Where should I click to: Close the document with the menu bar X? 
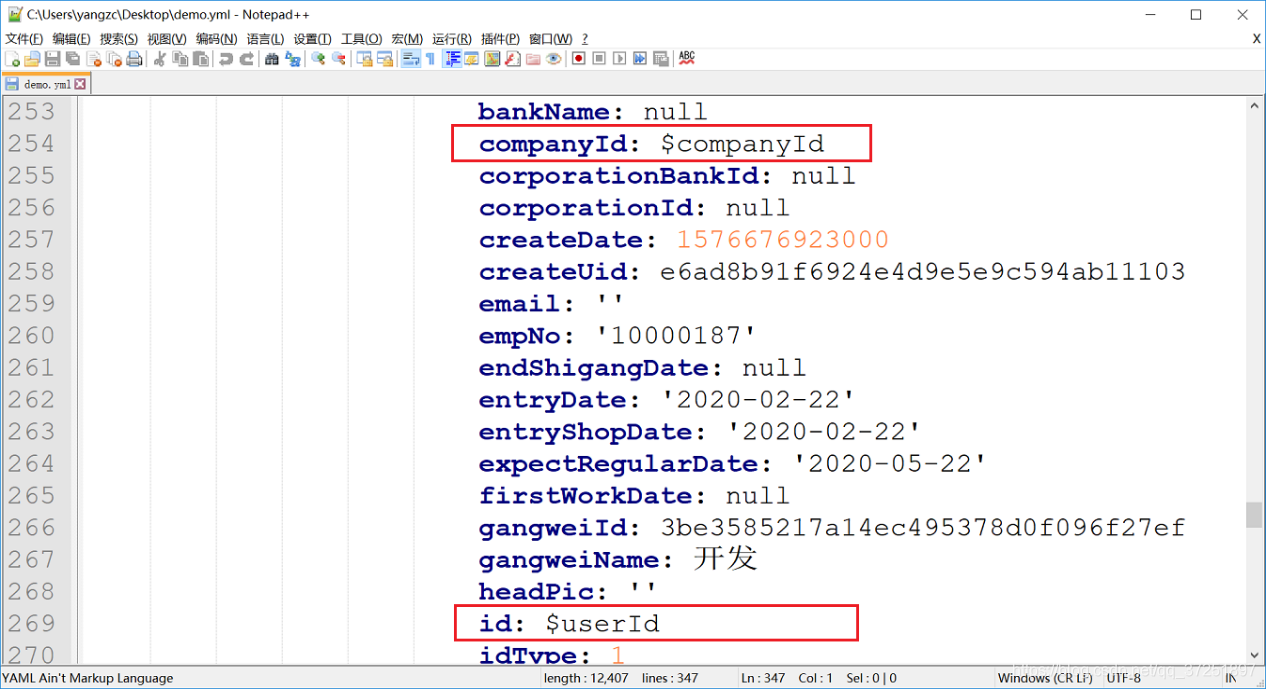coord(1256,39)
